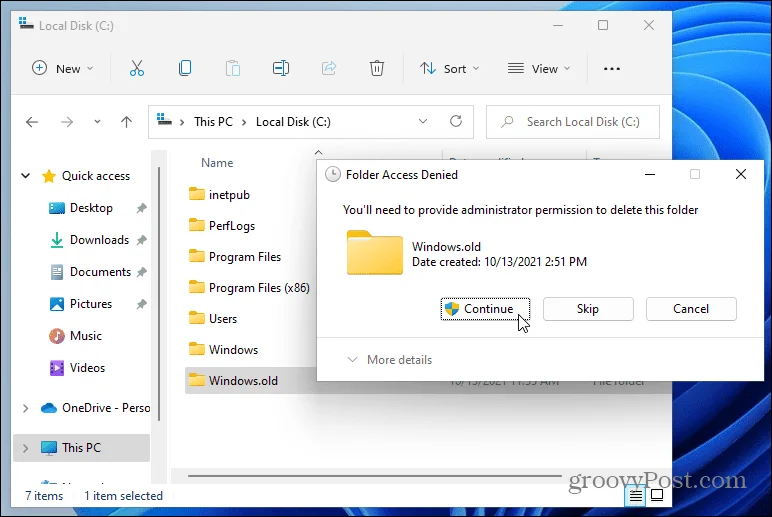Expand the OneDrive - Personal node
The image size is (772, 517).
pos(26,408)
